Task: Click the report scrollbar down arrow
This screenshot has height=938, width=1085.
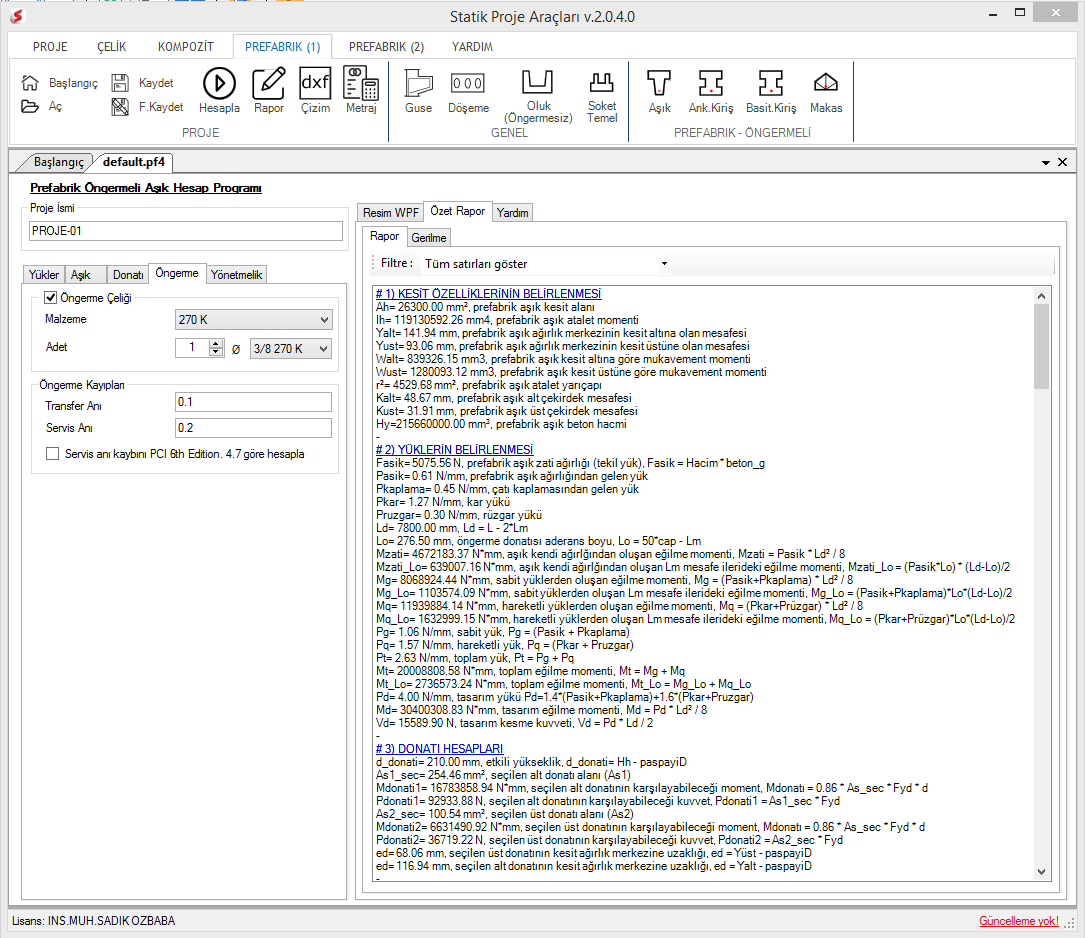Action: tap(1041, 872)
